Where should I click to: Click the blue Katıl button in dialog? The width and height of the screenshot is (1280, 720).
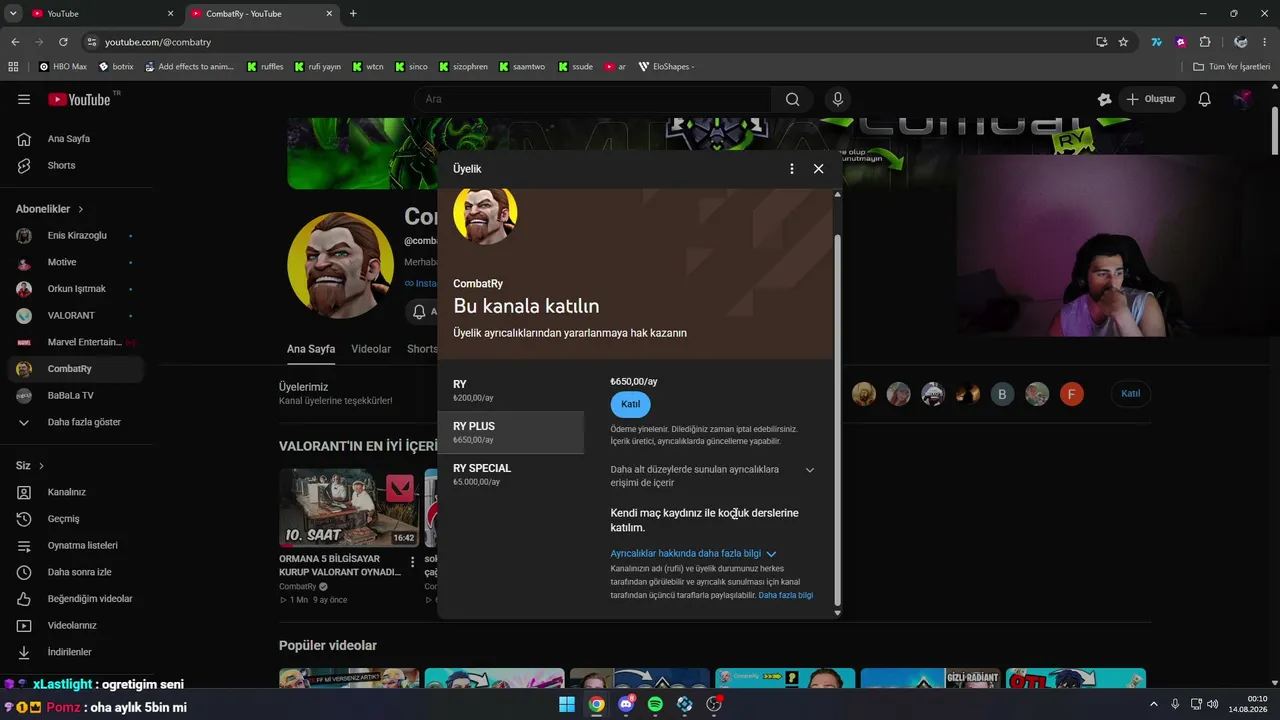[630, 404]
